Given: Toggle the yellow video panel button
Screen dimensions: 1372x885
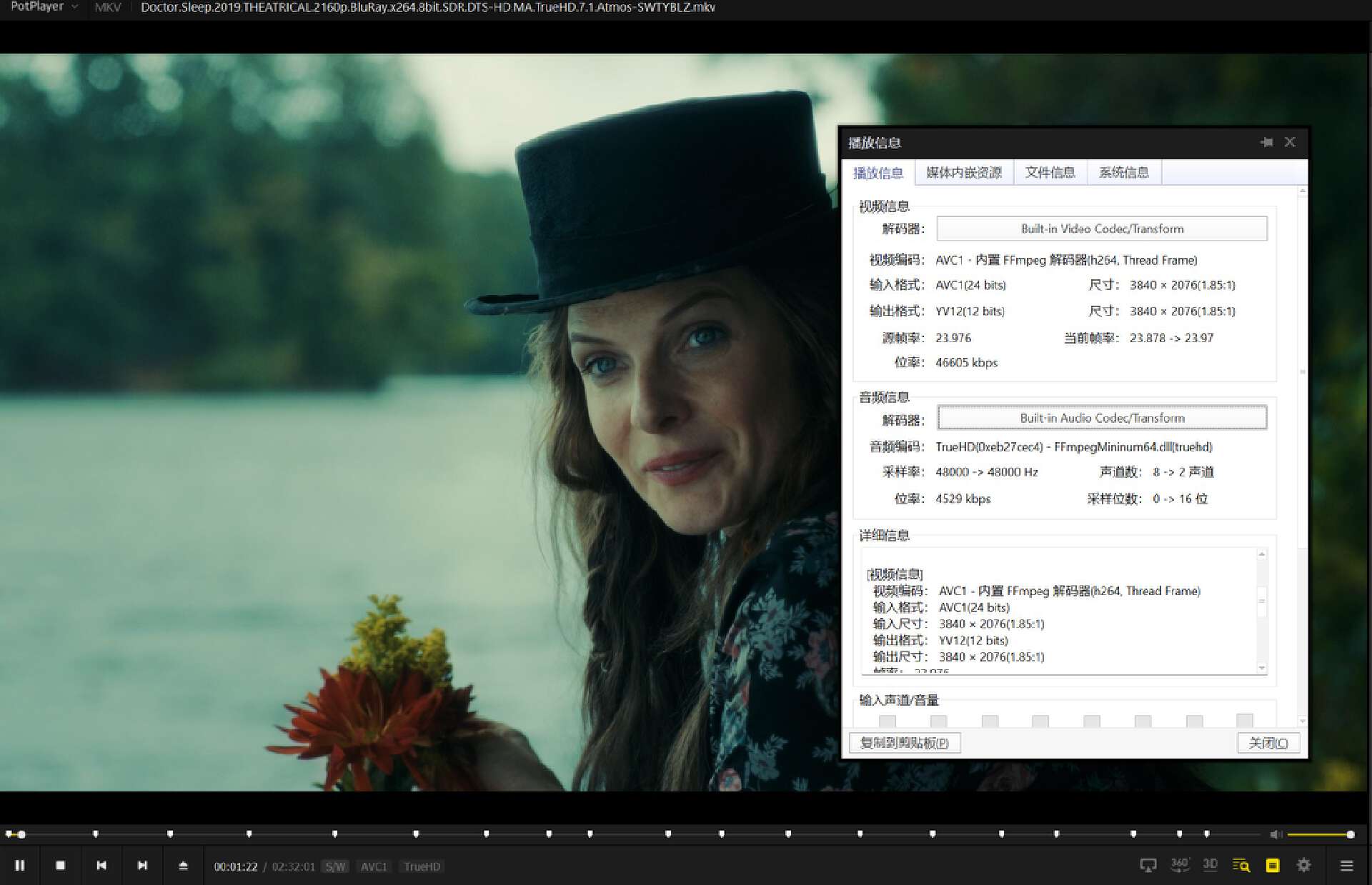Looking at the screenshot, I should tap(1273, 866).
